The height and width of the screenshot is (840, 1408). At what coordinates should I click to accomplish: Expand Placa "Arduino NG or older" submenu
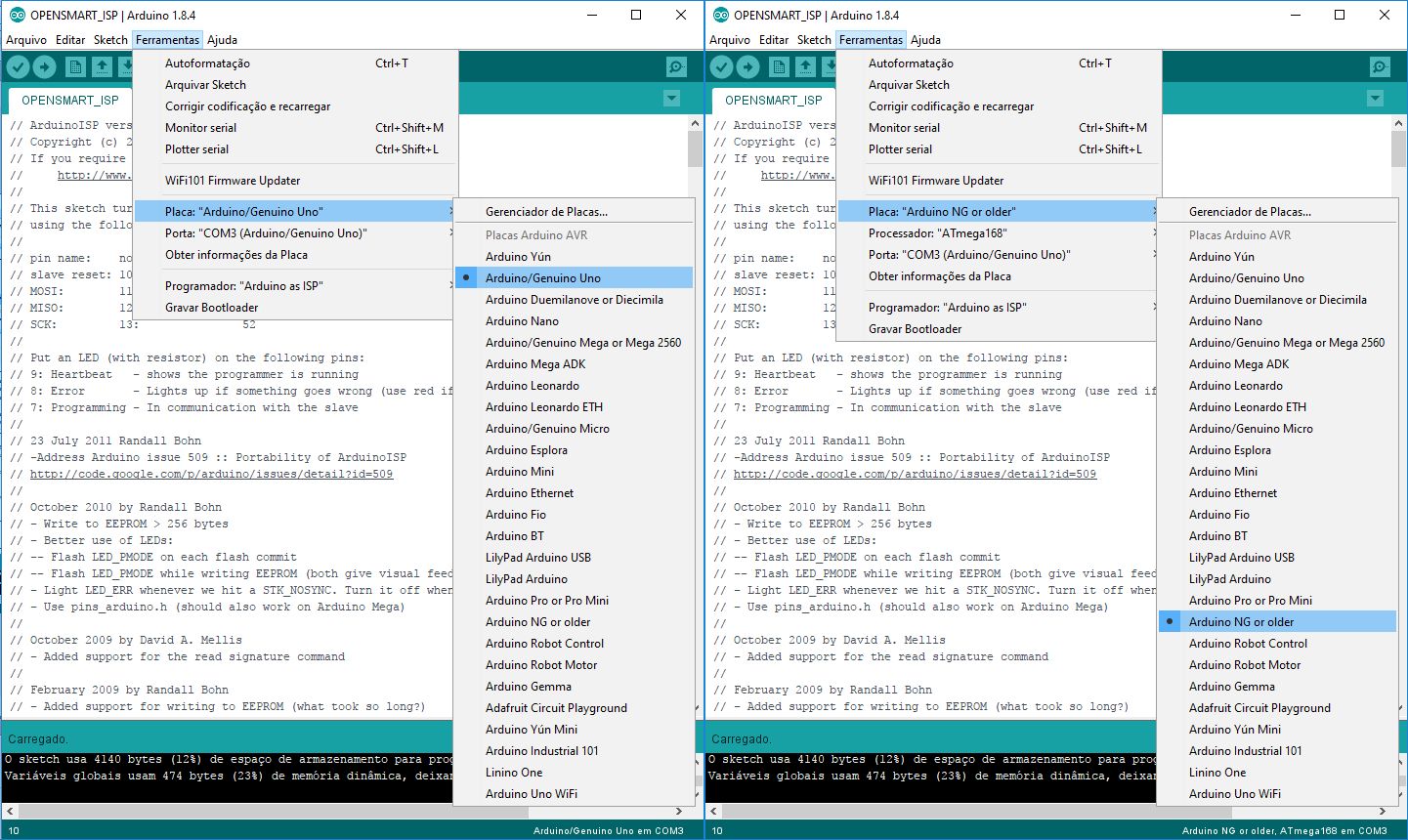coord(999,211)
